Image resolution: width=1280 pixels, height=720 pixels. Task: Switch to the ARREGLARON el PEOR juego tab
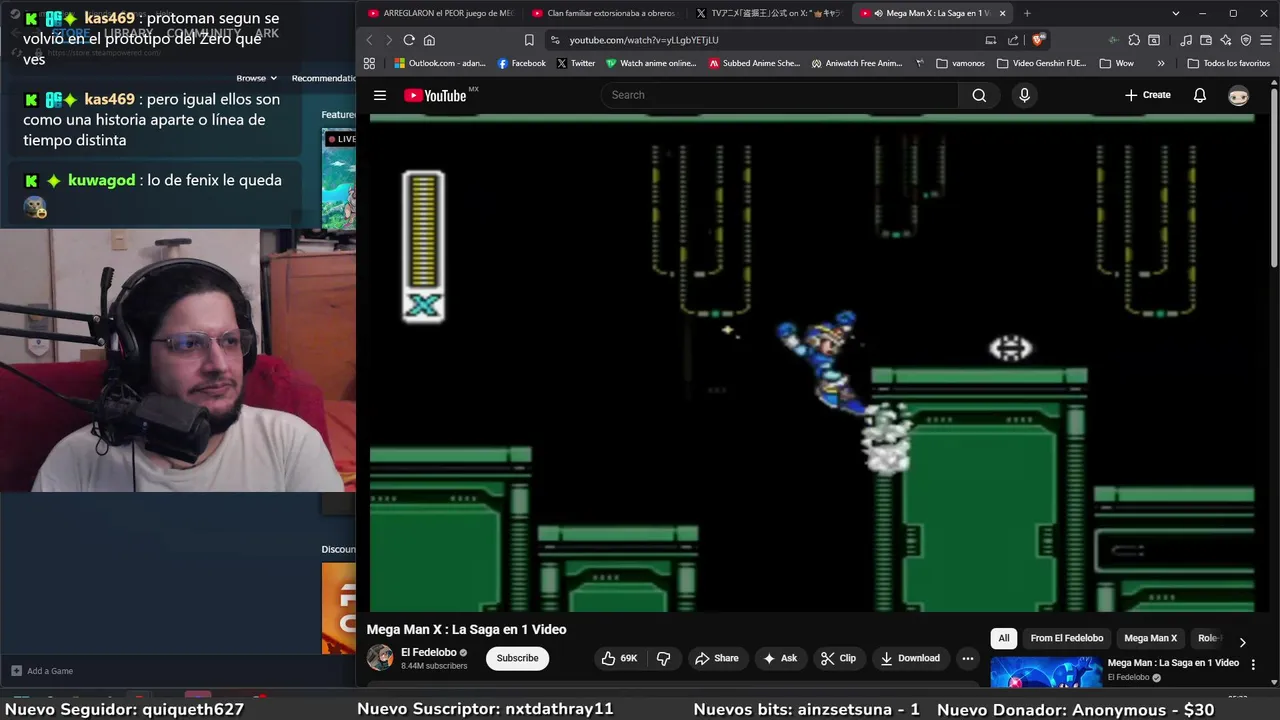pyautogui.click(x=440, y=13)
